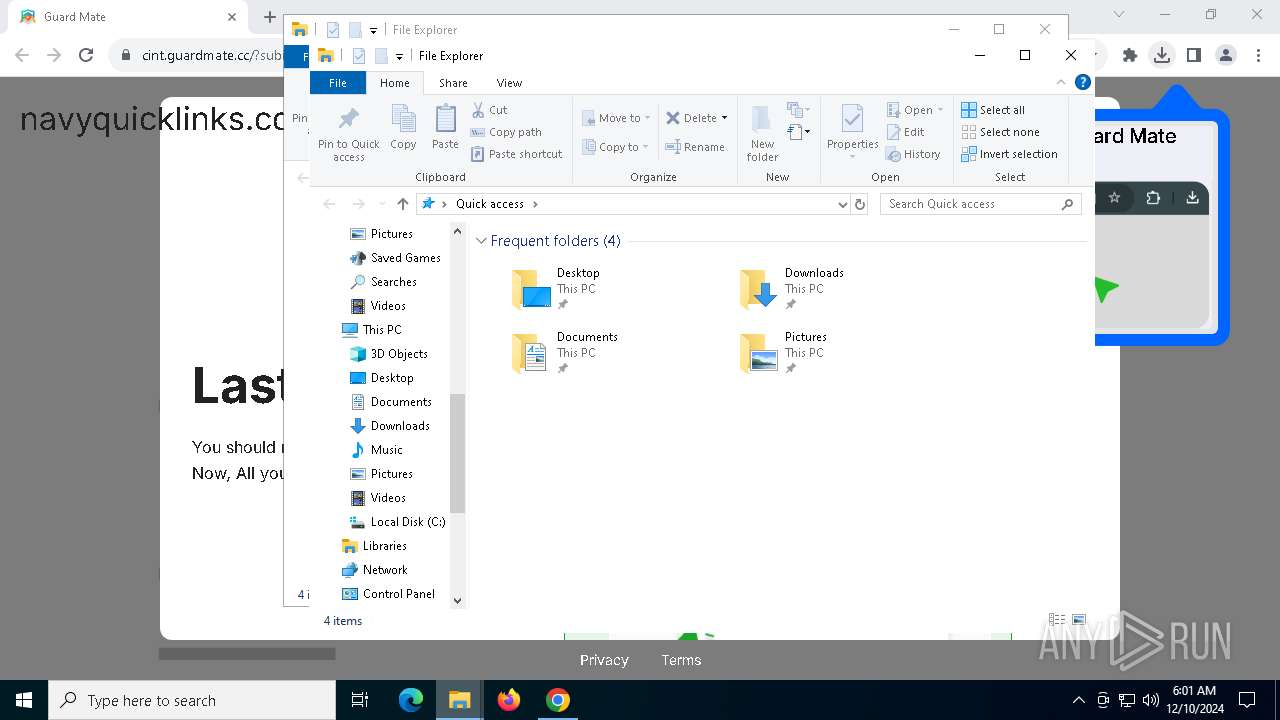Open address bar history dropdown
The width and height of the screenshot is (1280, 720).
point(842,204)
